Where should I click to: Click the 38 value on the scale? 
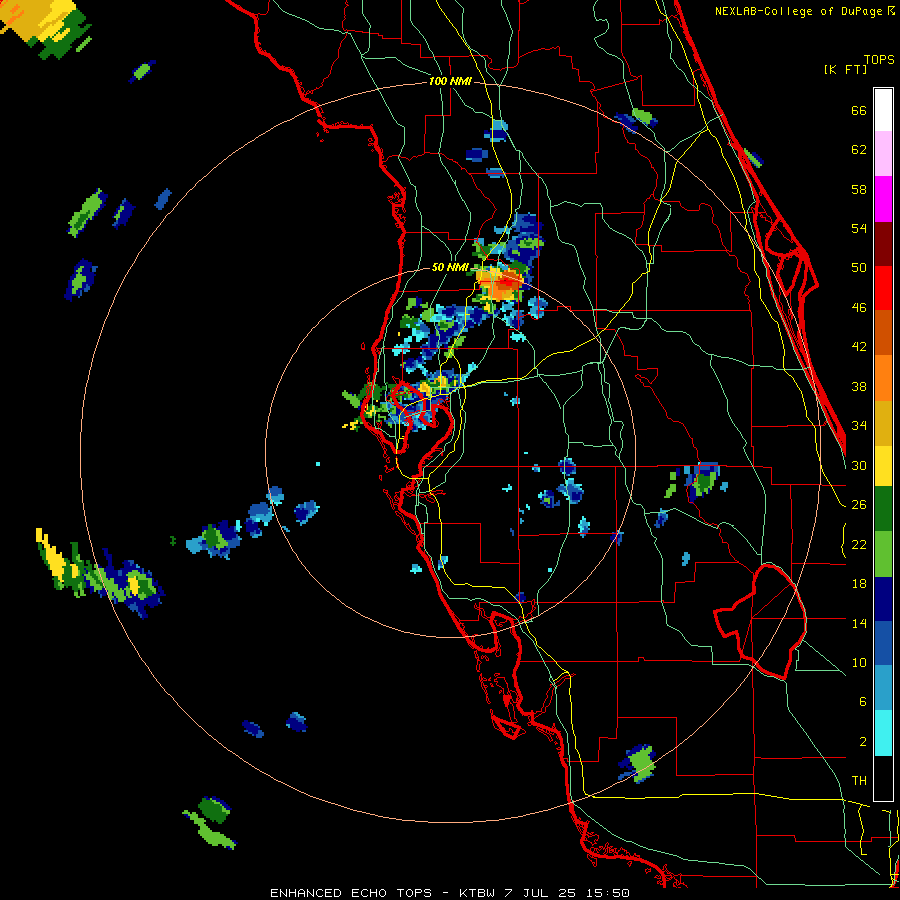coord(859,386)
